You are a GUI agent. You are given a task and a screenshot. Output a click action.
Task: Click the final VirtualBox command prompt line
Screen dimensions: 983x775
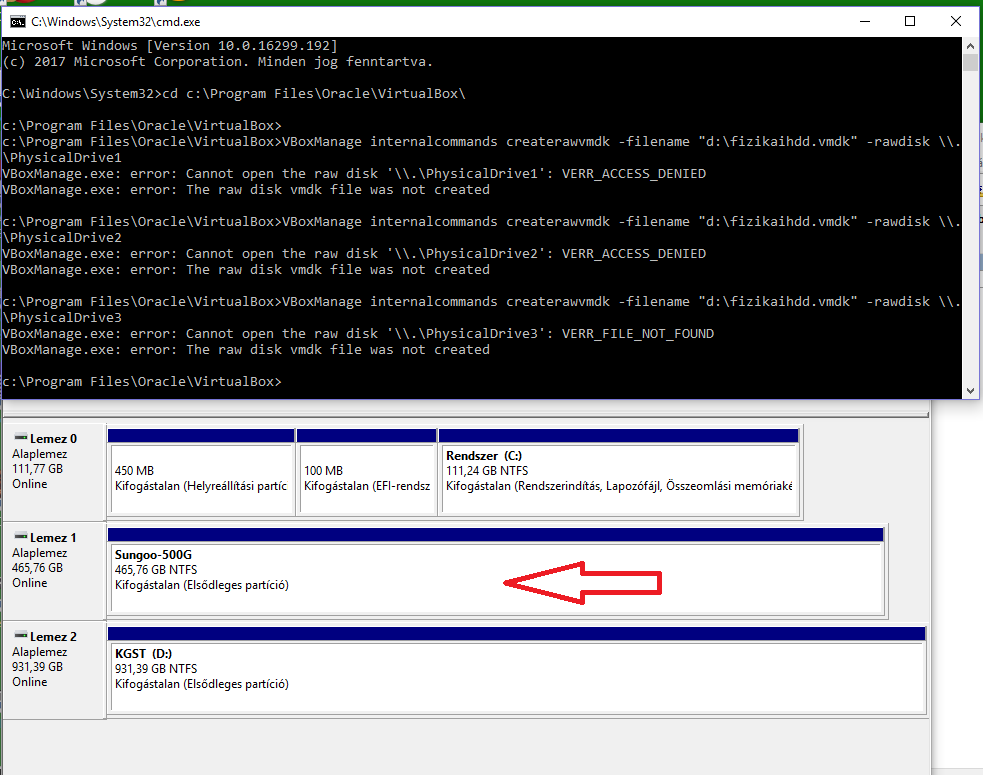pyautogui.click(x=142, y=382)
